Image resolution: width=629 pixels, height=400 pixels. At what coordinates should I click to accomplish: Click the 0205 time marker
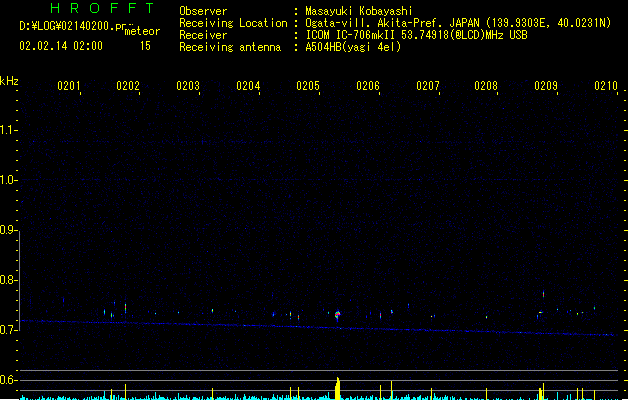click(x=308, y=86)
